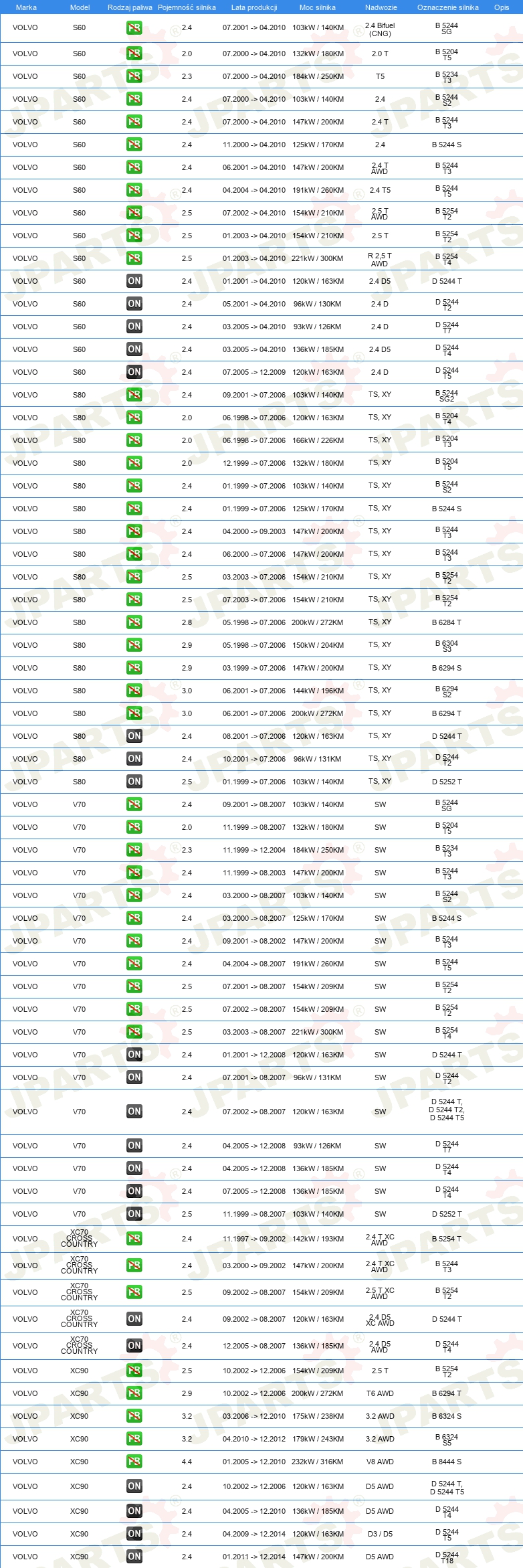The width and height of the screenshot is (523, 1568).
Task: Click the '4.4' engine capacity cell
Action: pos(187,1462)
